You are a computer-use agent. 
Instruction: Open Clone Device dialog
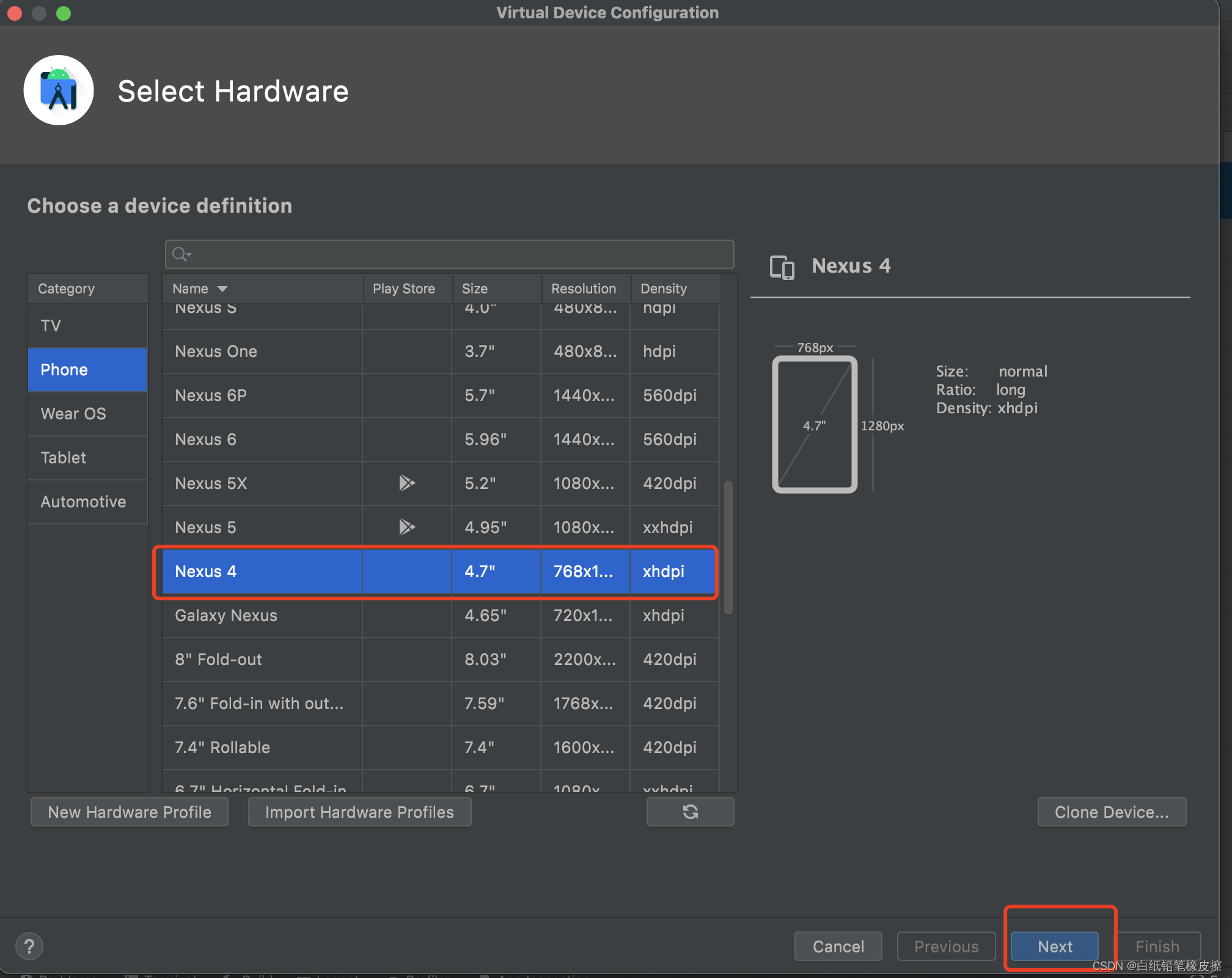coord(1111,812)
